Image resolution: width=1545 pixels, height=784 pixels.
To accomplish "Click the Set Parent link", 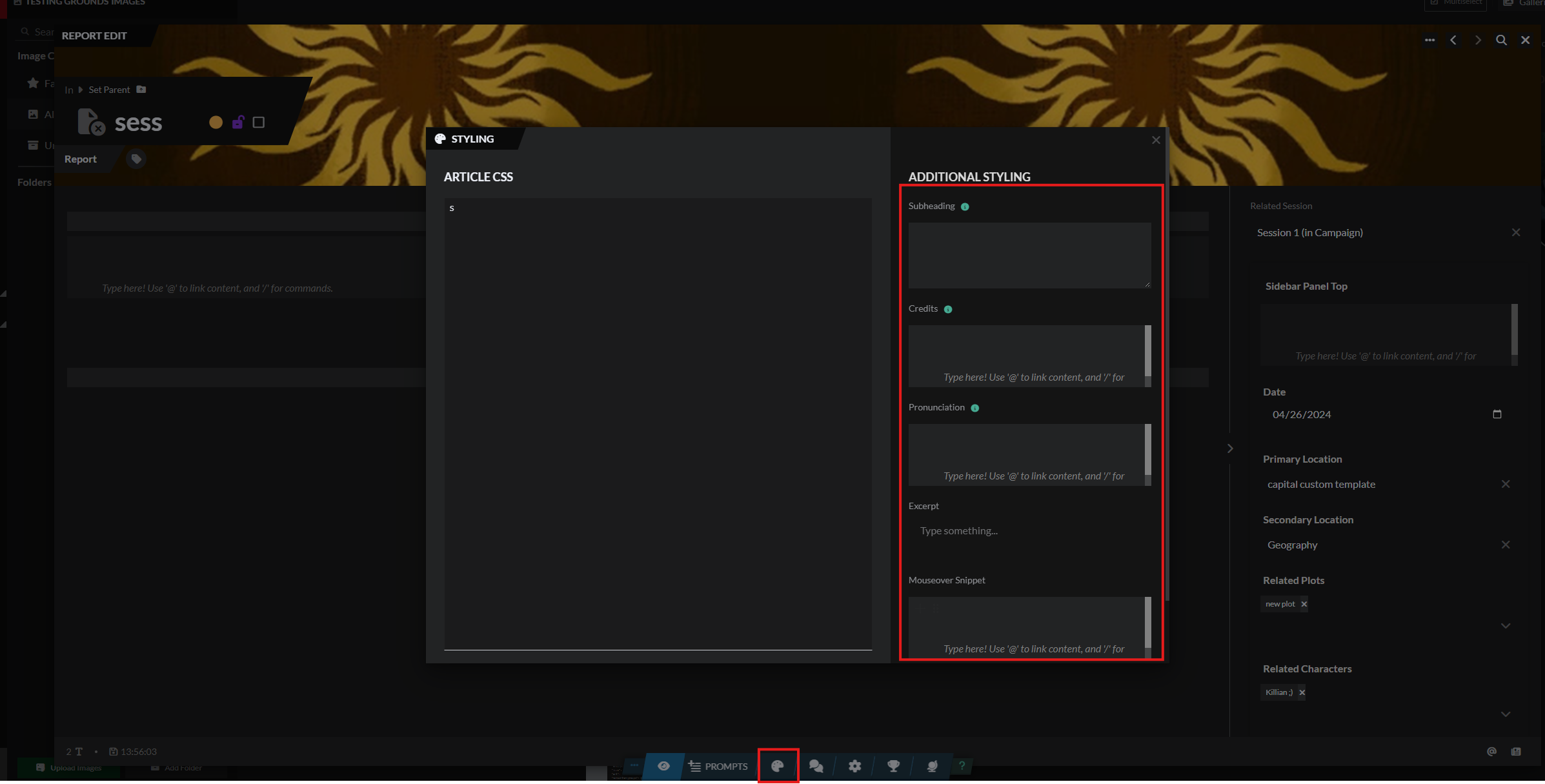I will pyautogui.click(x=109, y=90).
